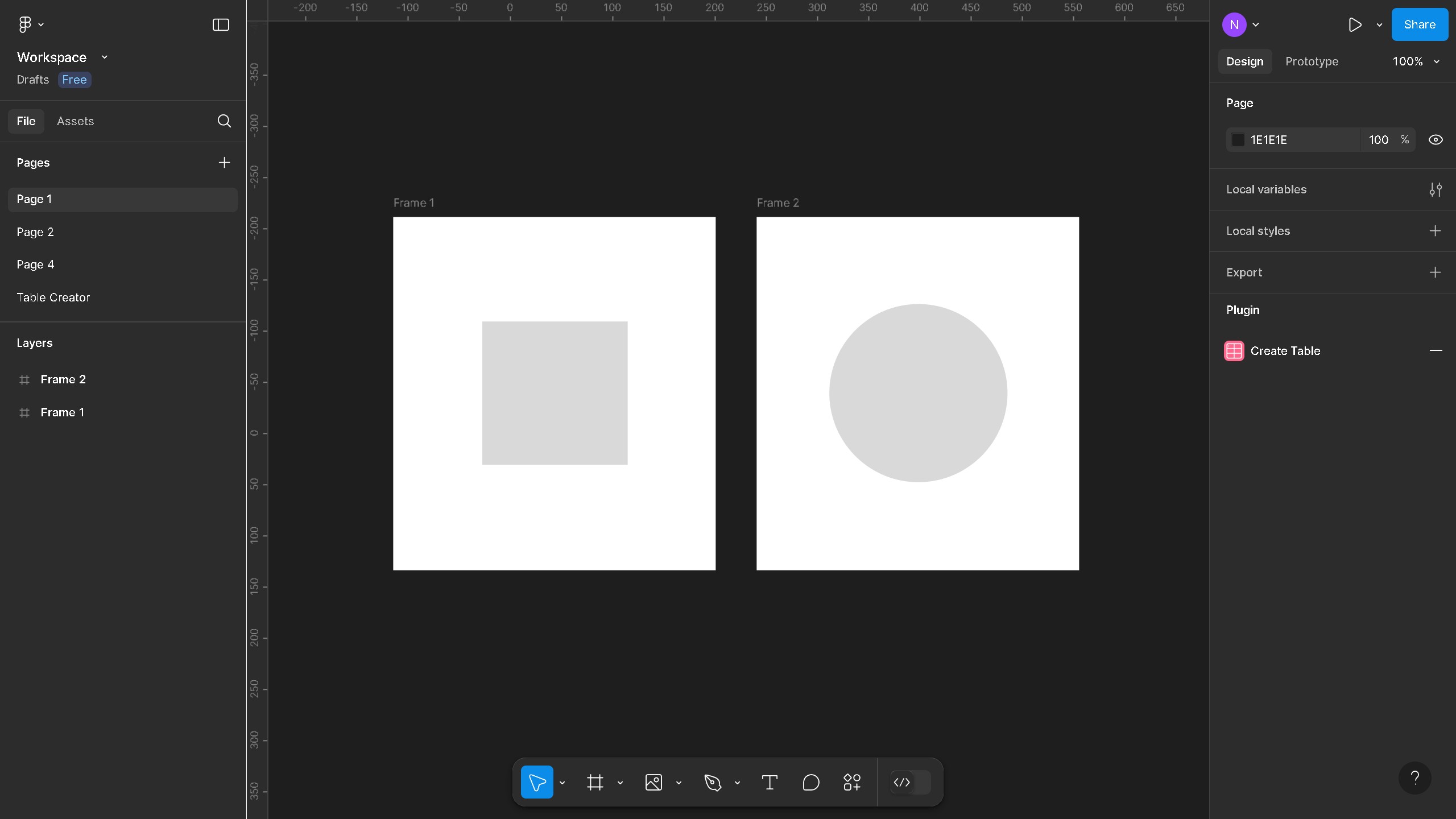This screenshot has width=1456, height=819.
Task: Open the Local variables panel
Action: [x=1436, y=189]
